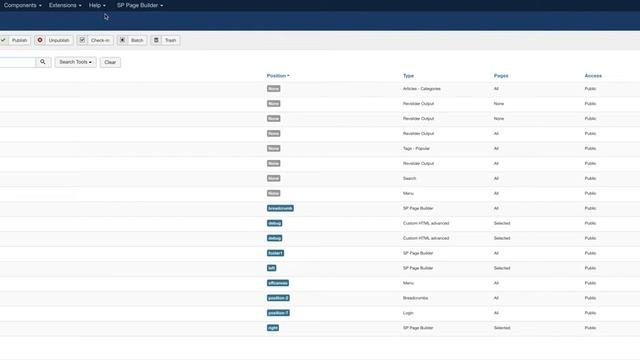Open the Components menu

[x=22, y=5]
